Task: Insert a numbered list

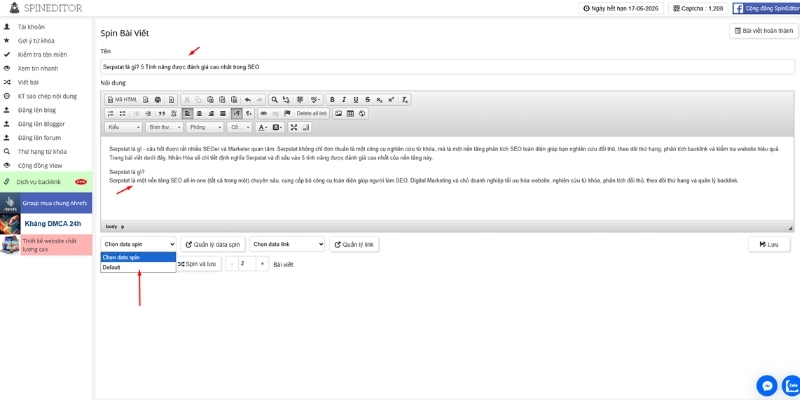Action: point(111,113)
